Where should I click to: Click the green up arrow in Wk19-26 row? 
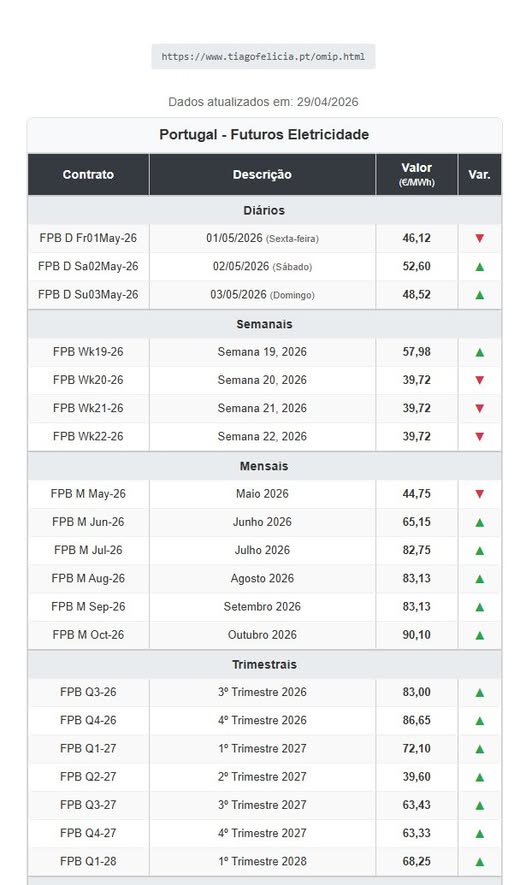479,352
